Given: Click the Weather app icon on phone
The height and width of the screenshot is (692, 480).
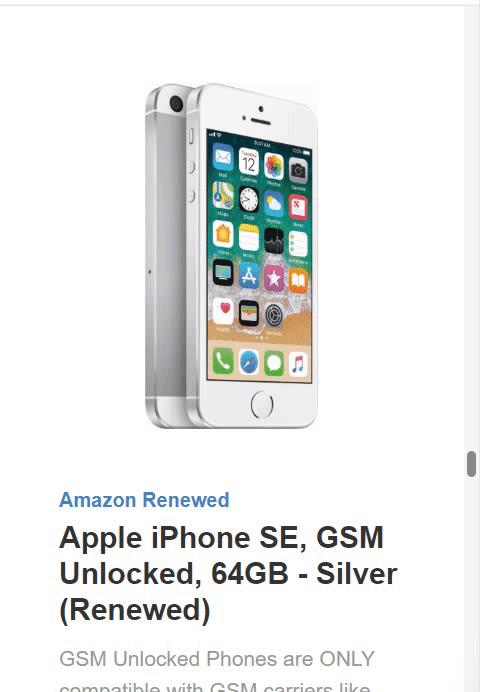Looking at the screenshot, I should coord(274,203).
